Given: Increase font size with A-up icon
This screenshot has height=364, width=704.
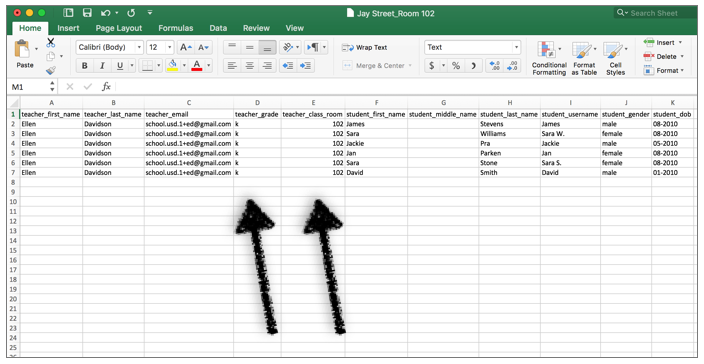Looking at the screenshot, I should coord(186,47).
